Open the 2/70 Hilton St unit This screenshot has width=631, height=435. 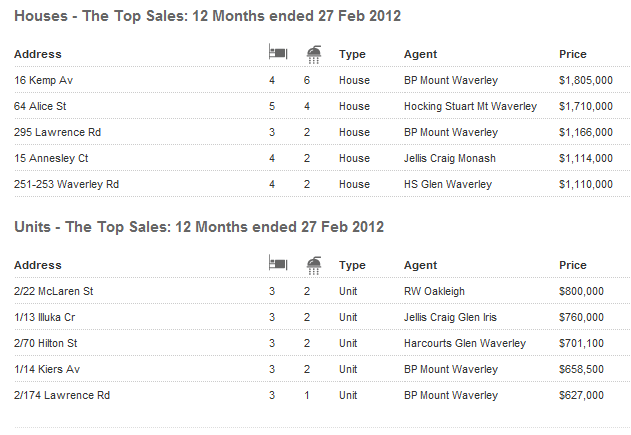point(48,343)
